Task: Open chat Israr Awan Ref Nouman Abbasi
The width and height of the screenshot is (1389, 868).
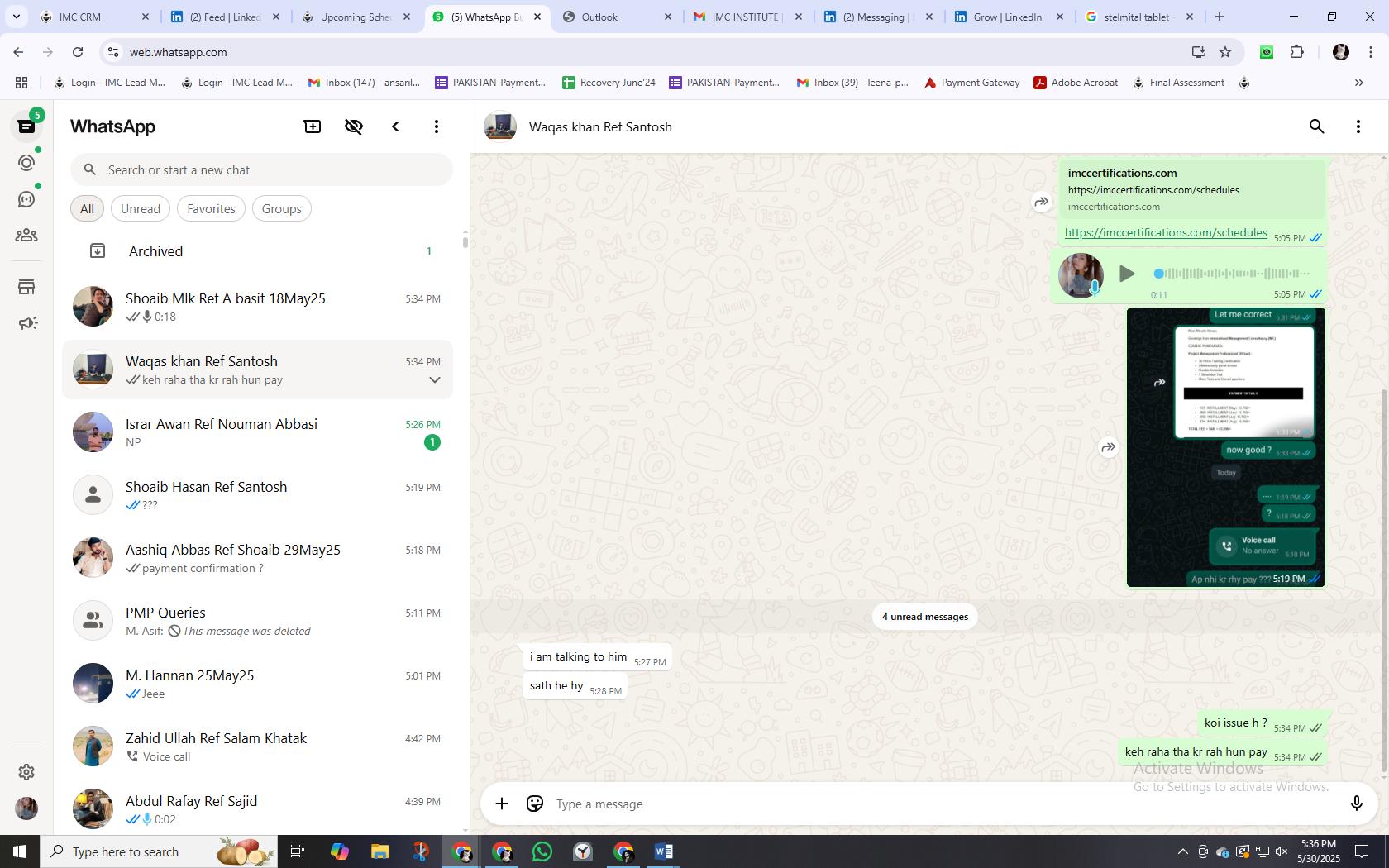Action: [258, 432]
